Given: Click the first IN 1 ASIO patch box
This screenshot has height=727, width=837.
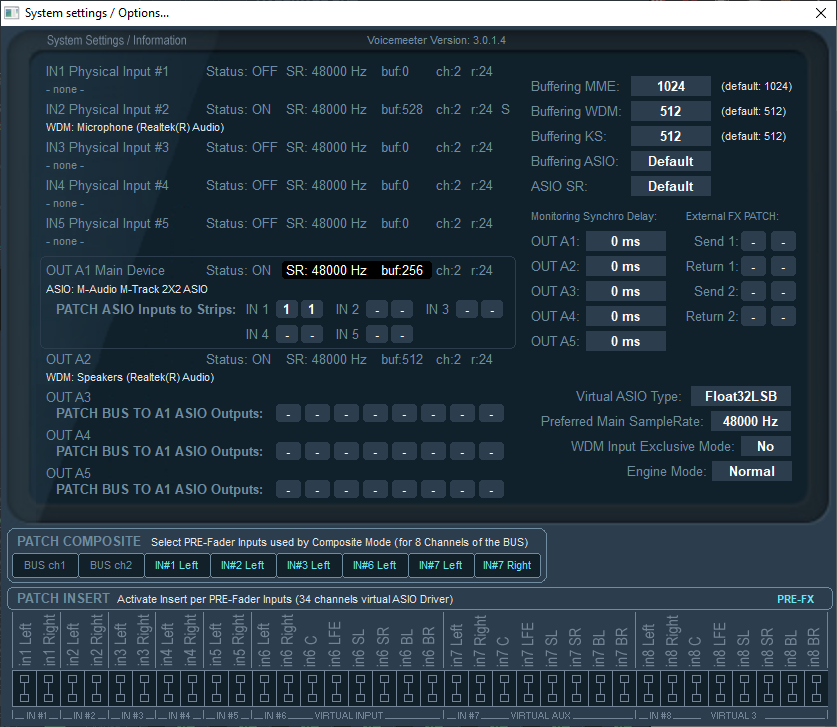Looking at the screenshot, I should coord(287,309).
